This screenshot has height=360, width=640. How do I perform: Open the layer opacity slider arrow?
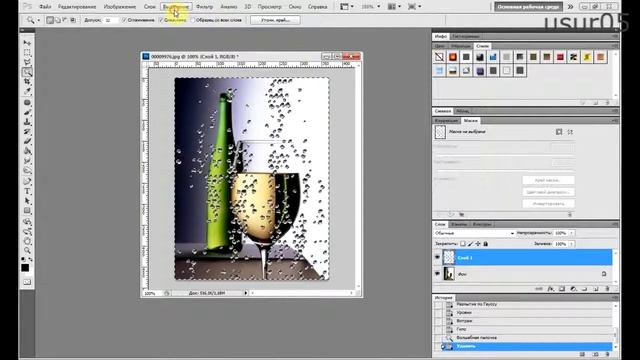pos(571,233)
